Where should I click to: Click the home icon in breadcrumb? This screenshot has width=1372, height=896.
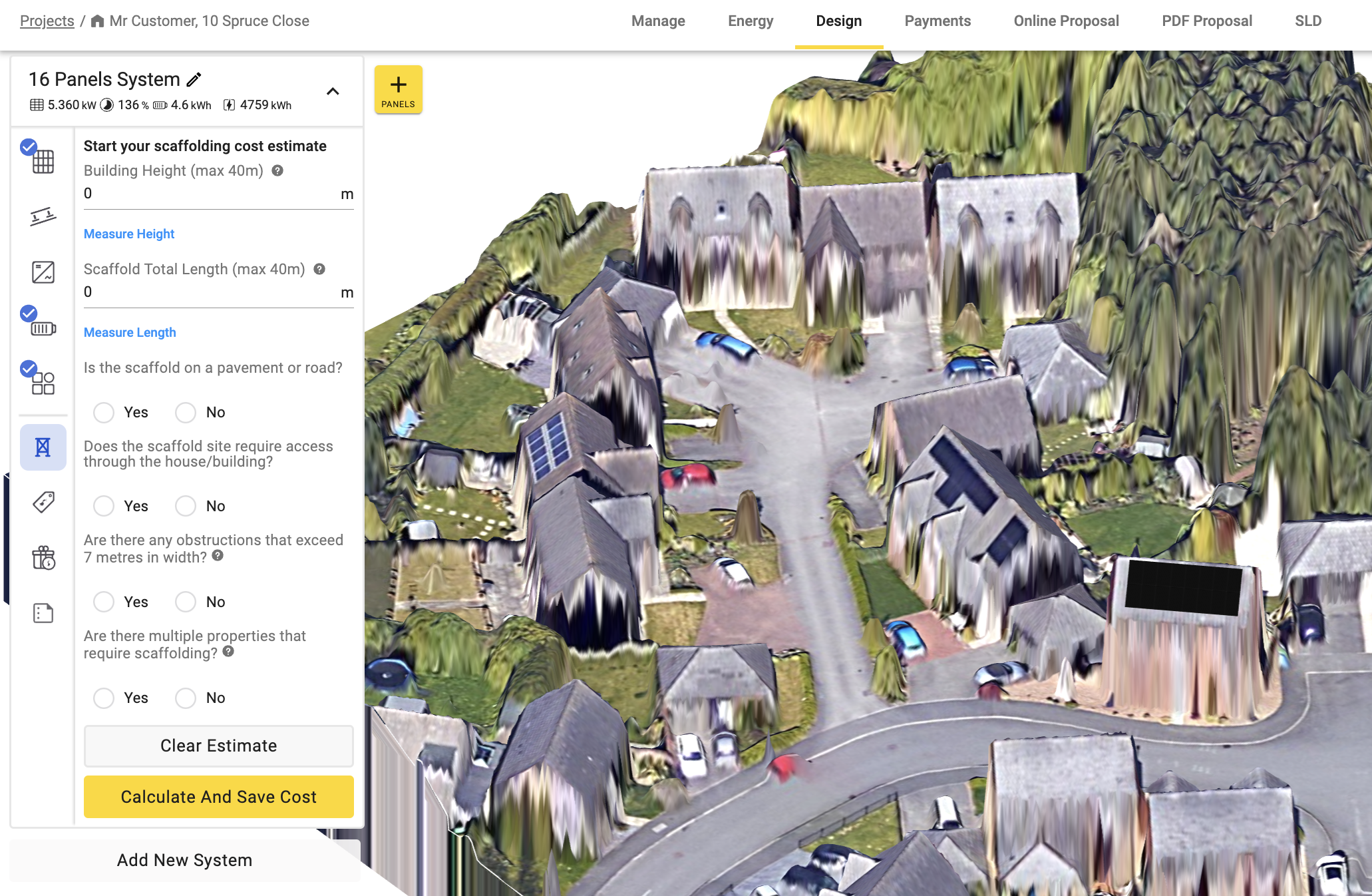[97, 21]
